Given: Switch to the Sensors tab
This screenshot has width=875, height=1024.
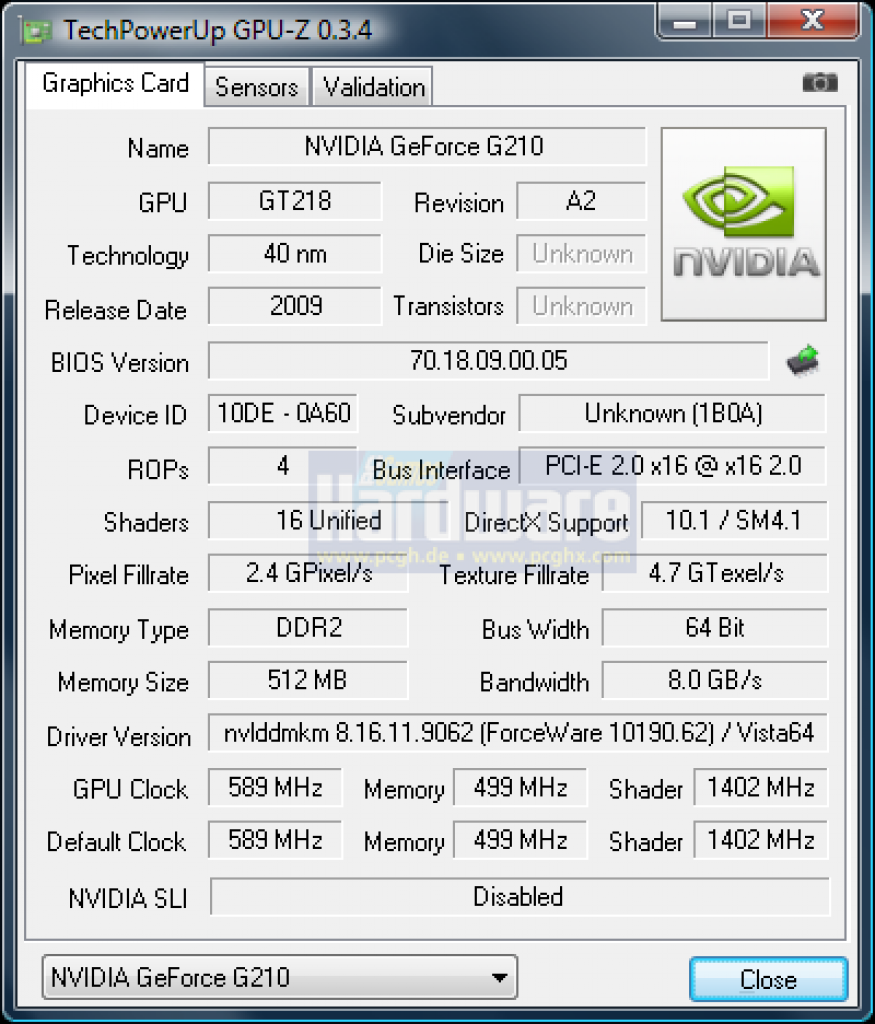Looking at the screenshot, I should (x=257, y=87).
